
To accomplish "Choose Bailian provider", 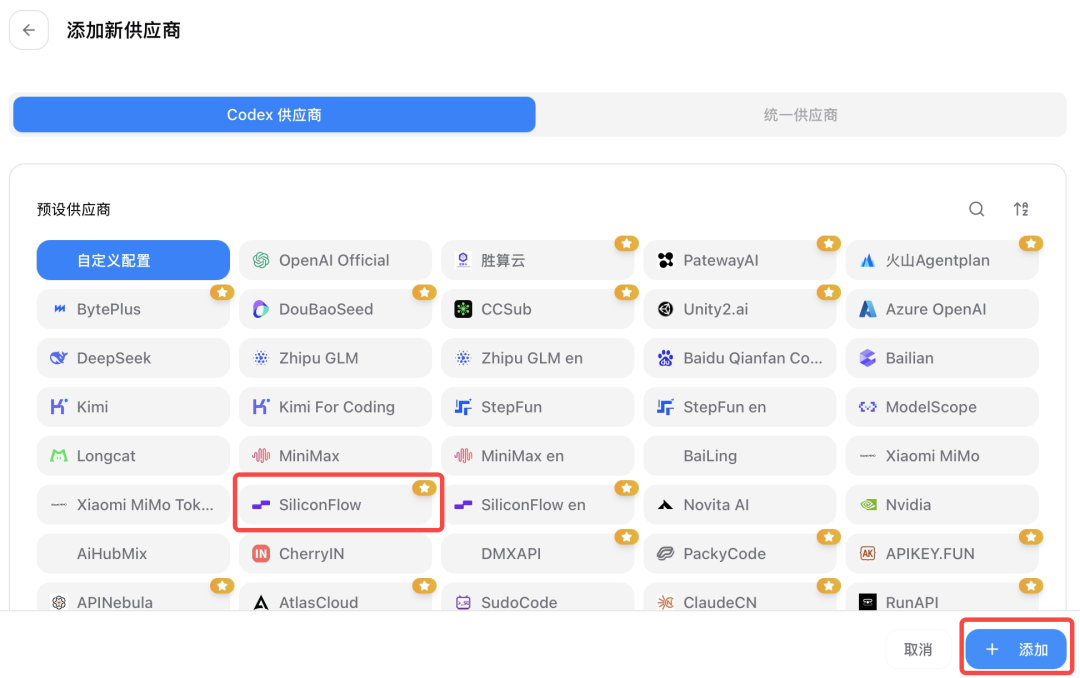I will 942,358.
